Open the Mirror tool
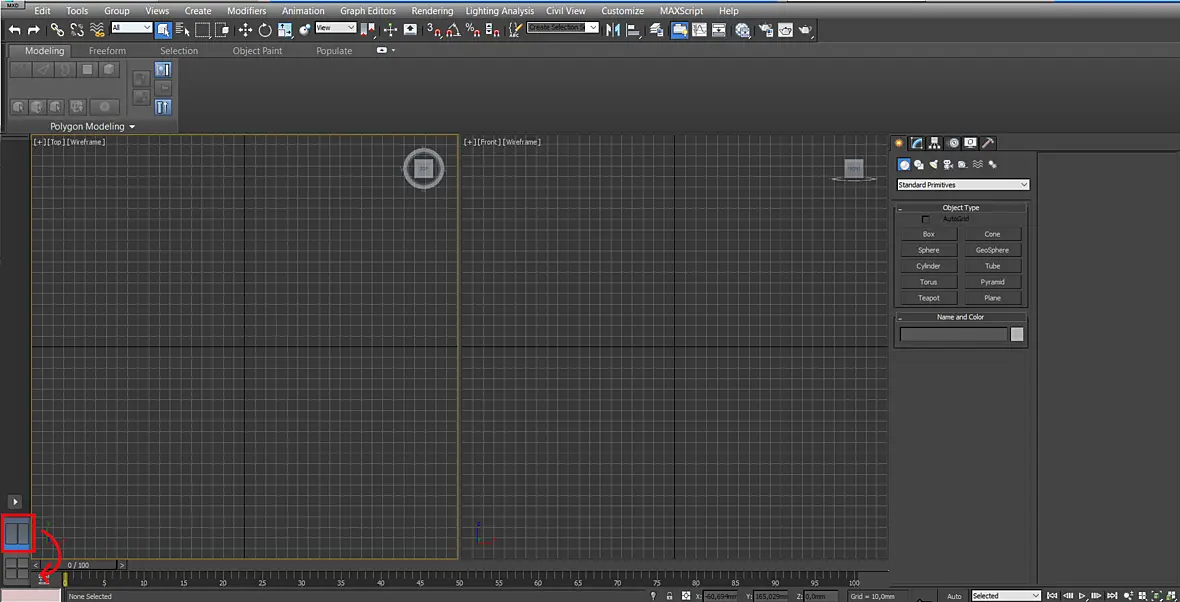Viewport: 1180px width, 602px height. pyautogui.click(x=613, y=30)
